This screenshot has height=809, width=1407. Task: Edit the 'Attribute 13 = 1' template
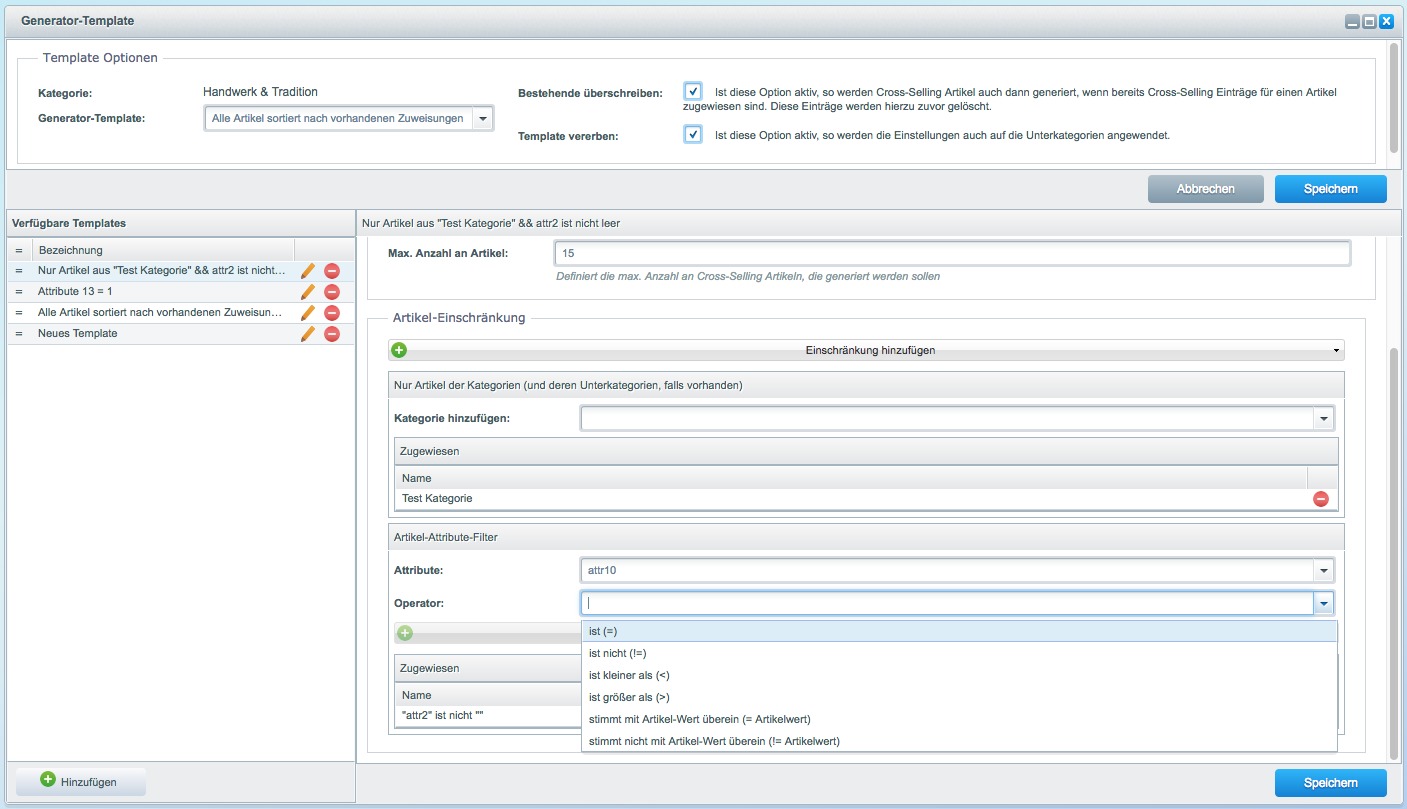(x=308, y=291)
